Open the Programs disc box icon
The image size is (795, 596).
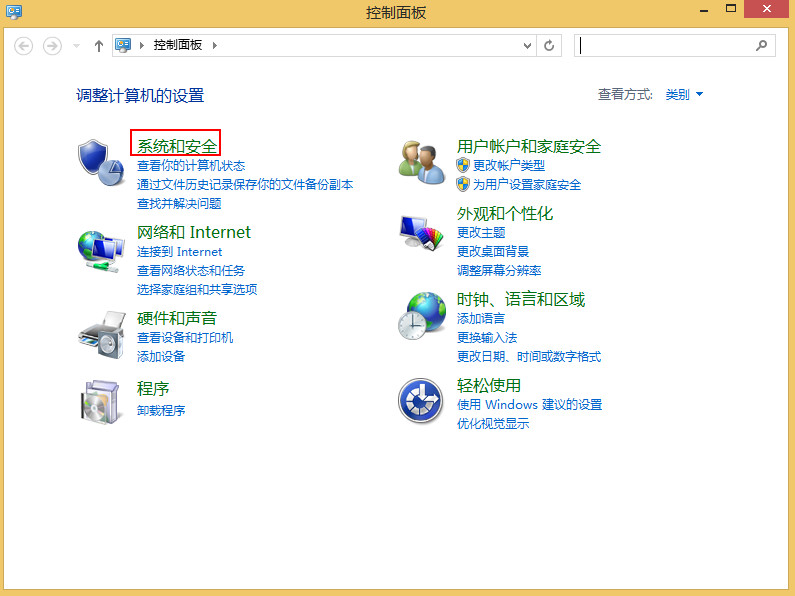point(100,402)
